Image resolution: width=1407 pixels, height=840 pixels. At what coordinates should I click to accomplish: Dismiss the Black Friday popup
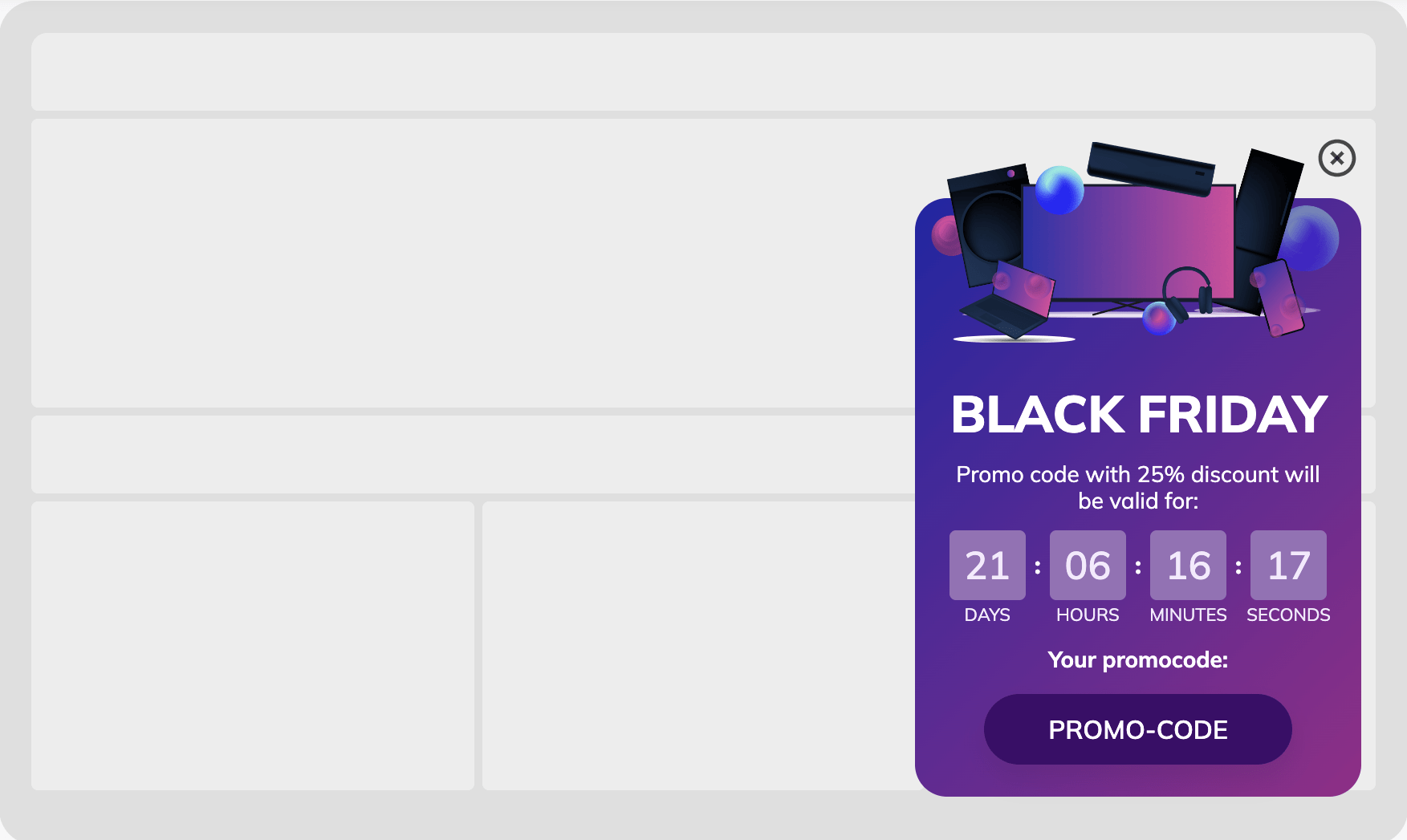click(x=1336, y=159)
